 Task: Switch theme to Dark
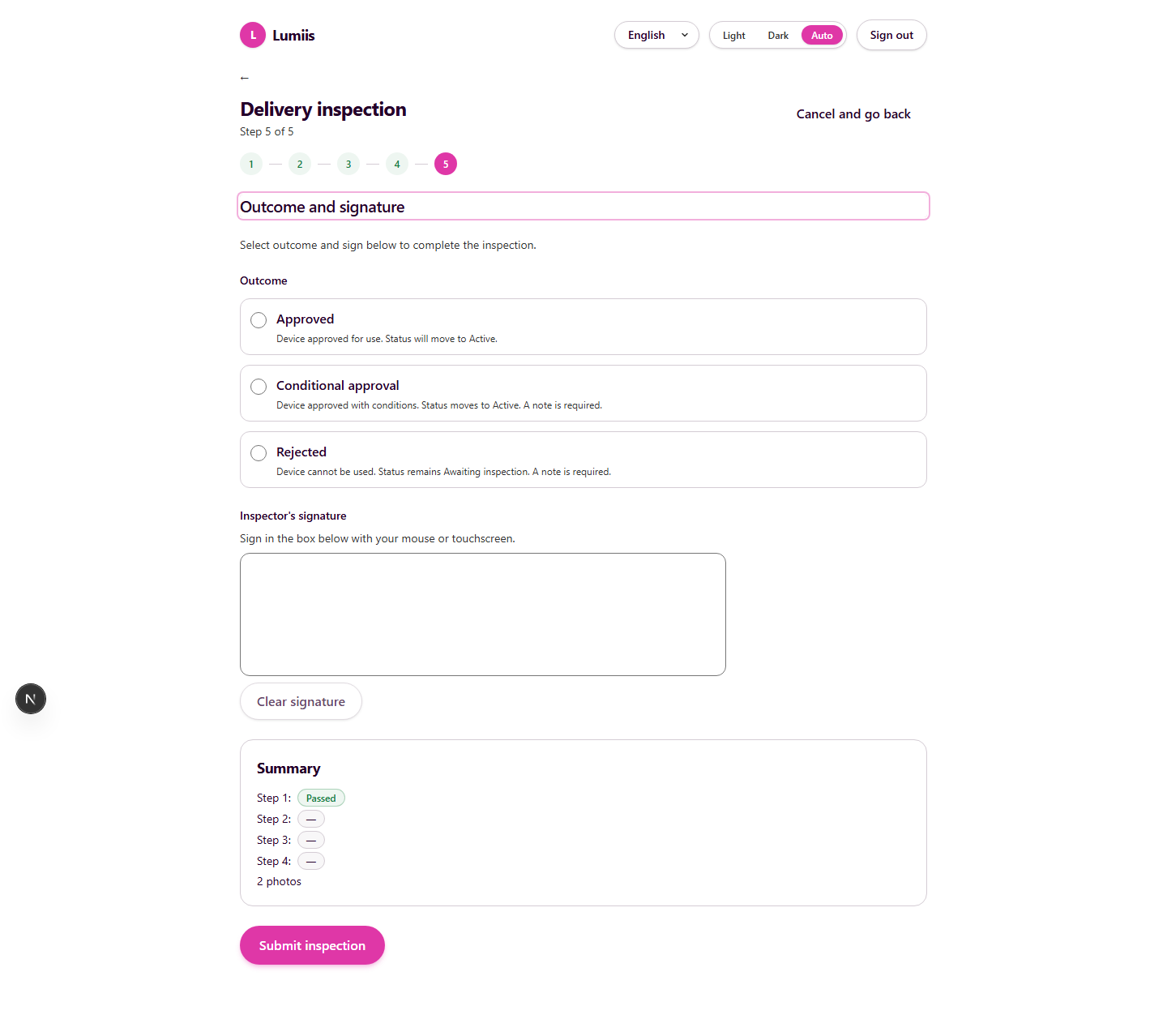(x=778, y=36)
